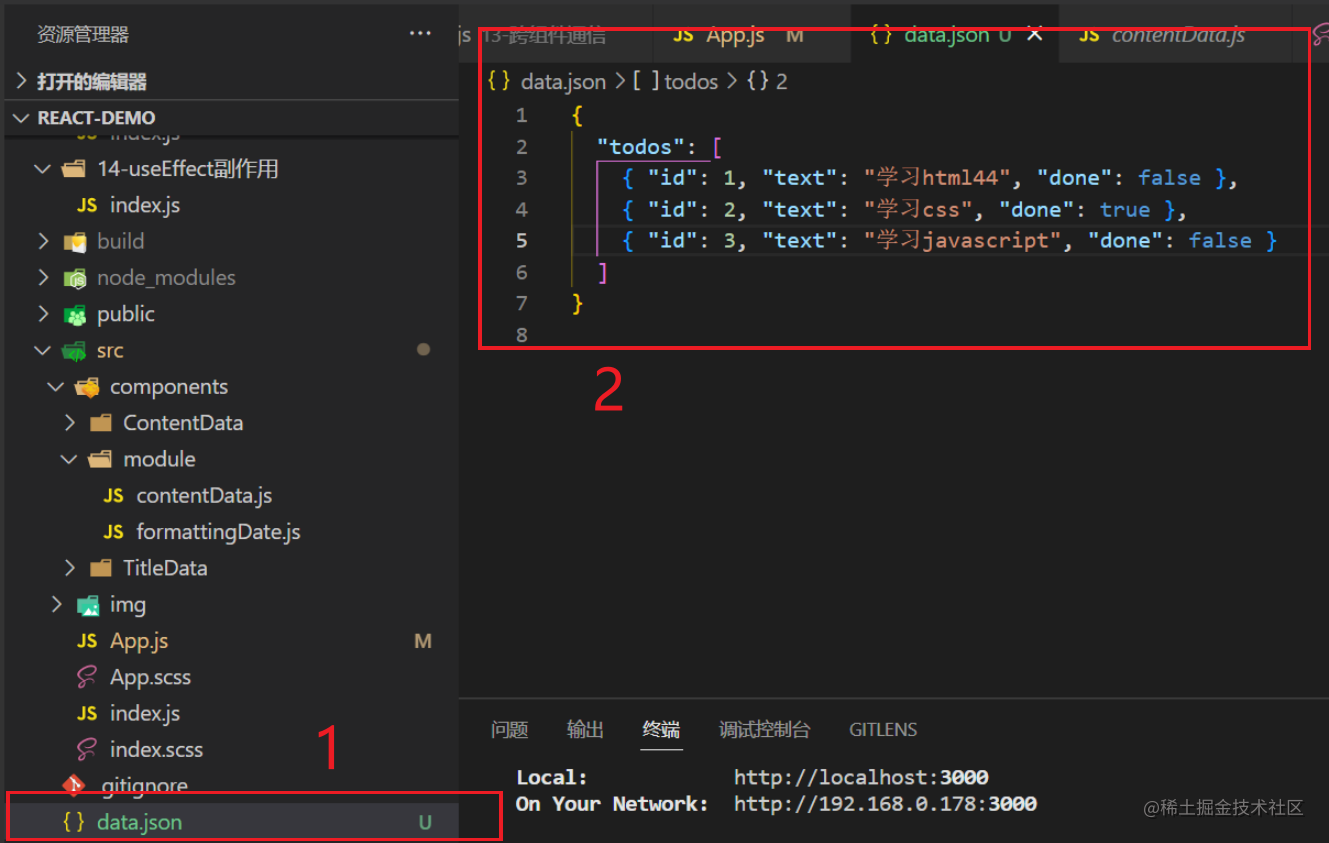Click the ContentData folder icon

(101, 423)
